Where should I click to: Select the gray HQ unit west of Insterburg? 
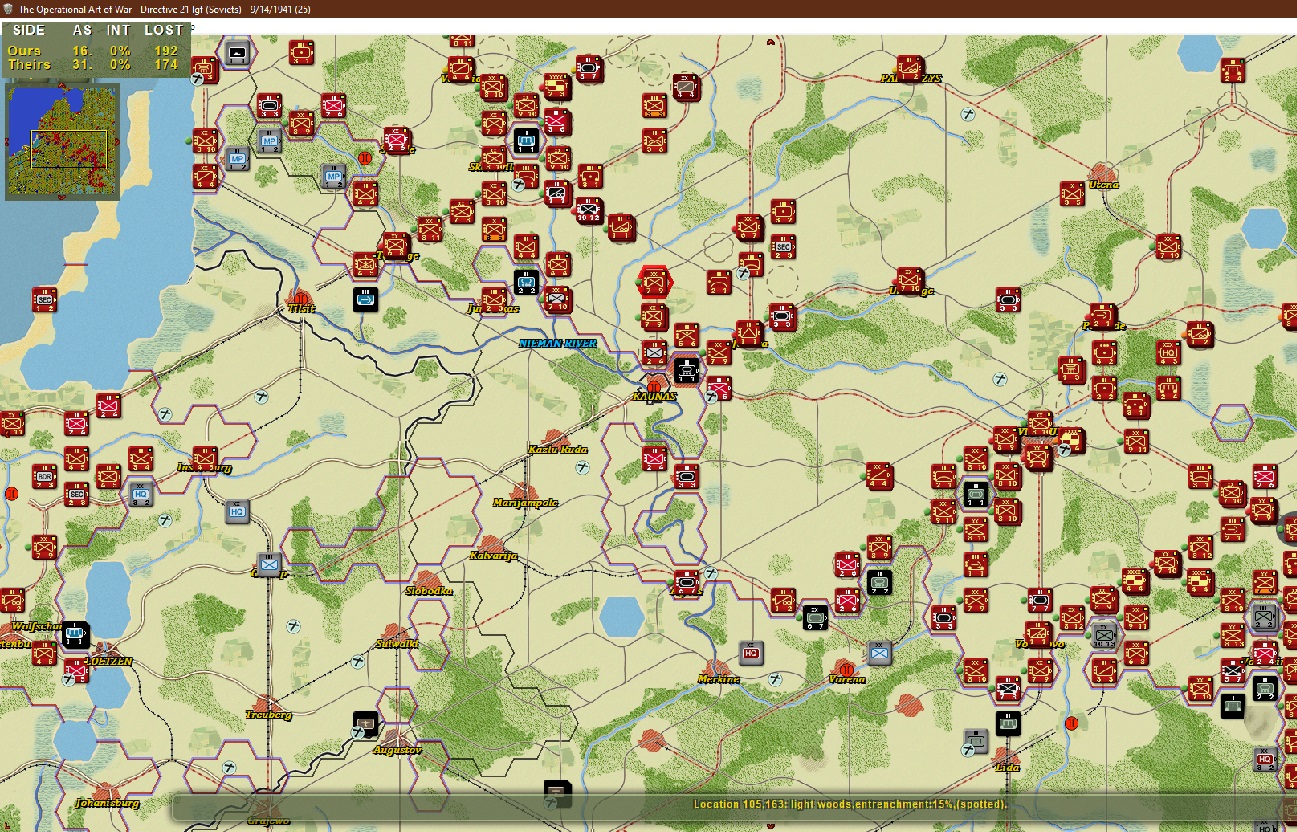click(140, 493)
